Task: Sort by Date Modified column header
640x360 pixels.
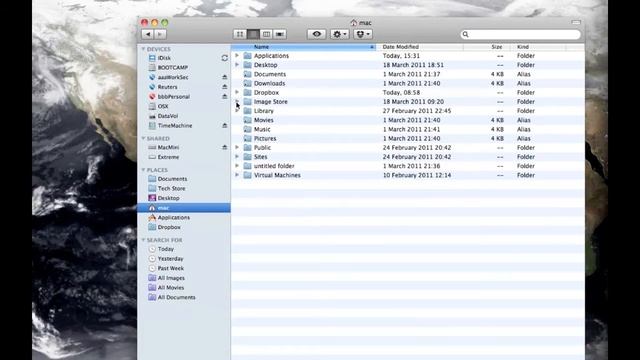Action: (420, 47)
